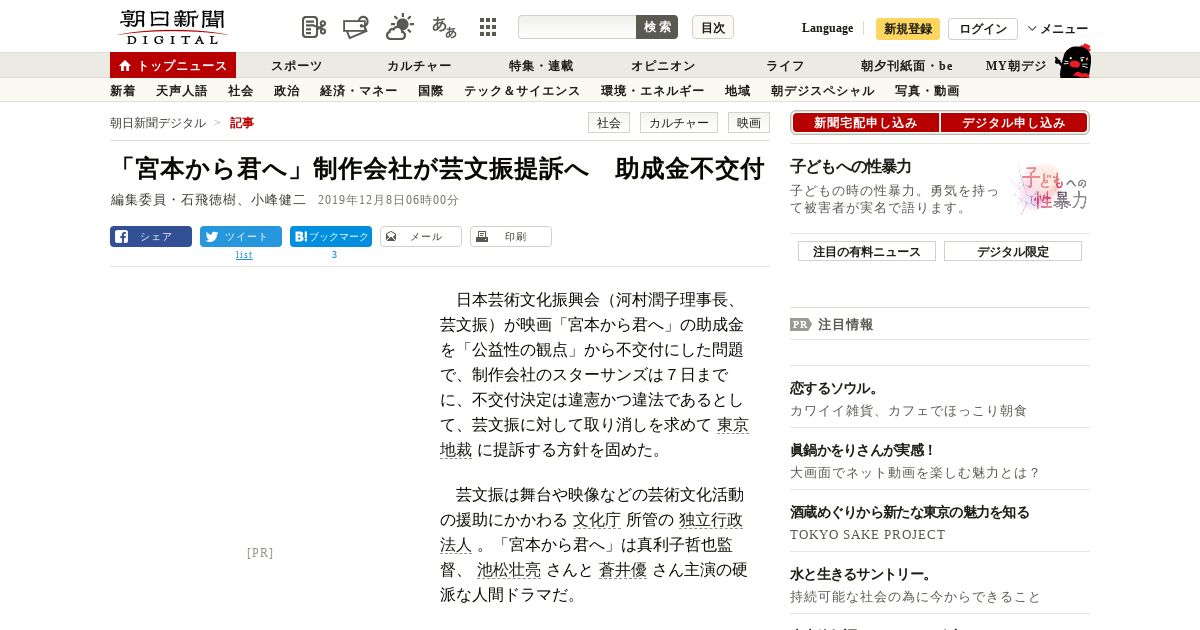This screenshot has width=1200, height=630.
Task: Open the tweet list link
Action: point(244,255)
